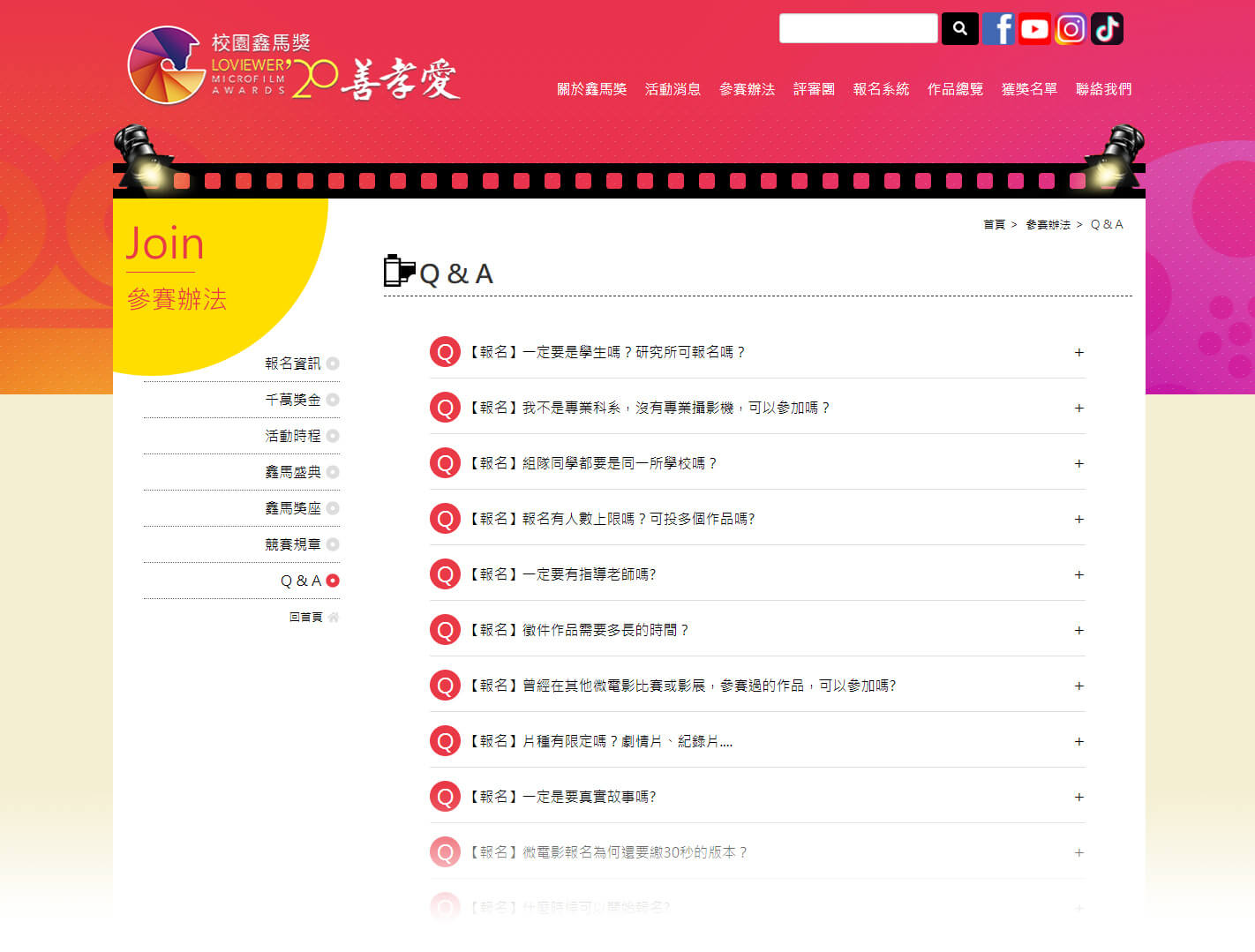Click 參賽辦法 in the breadcrumb

coord(1048,225)
